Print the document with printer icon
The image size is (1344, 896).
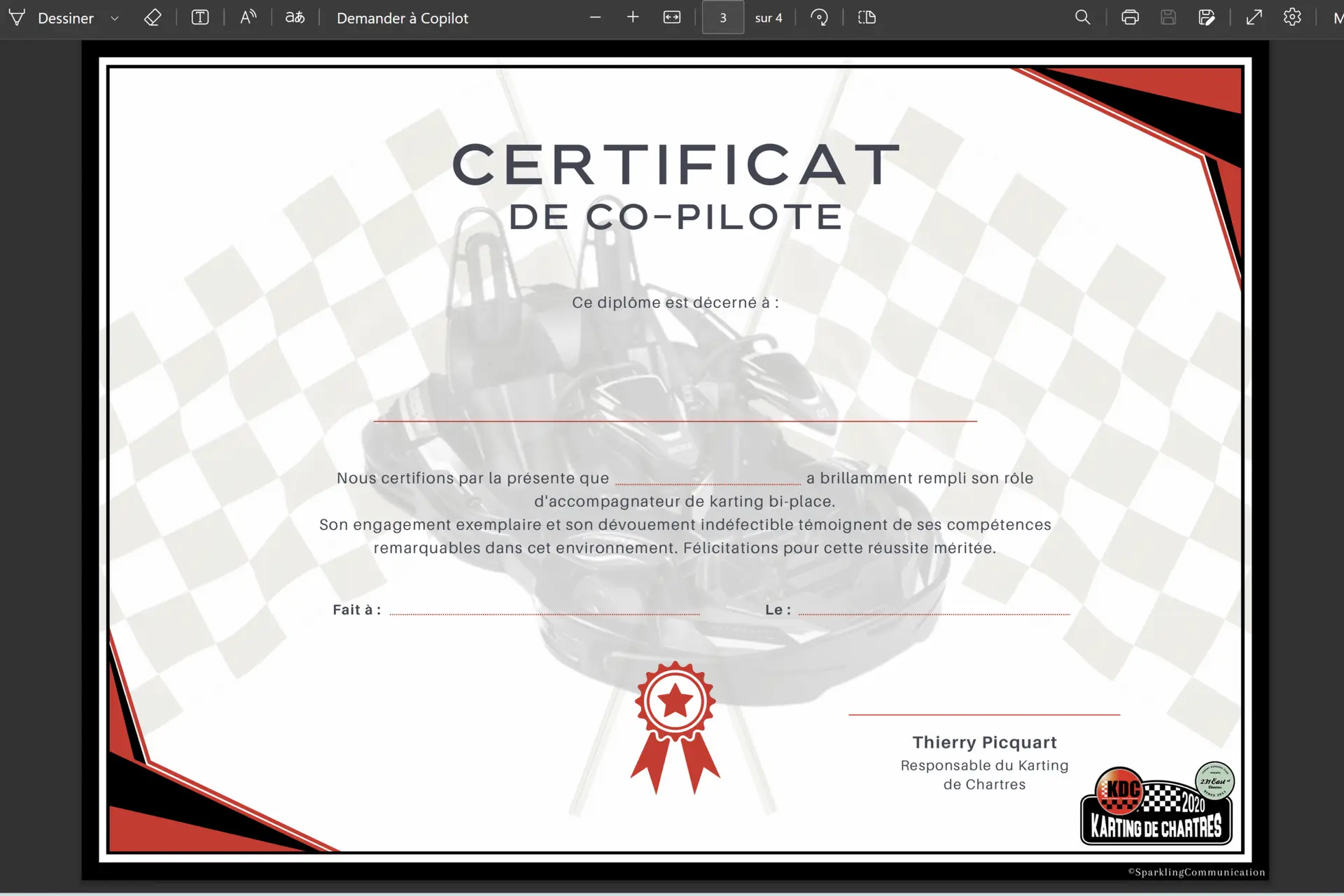[1130, 17]
